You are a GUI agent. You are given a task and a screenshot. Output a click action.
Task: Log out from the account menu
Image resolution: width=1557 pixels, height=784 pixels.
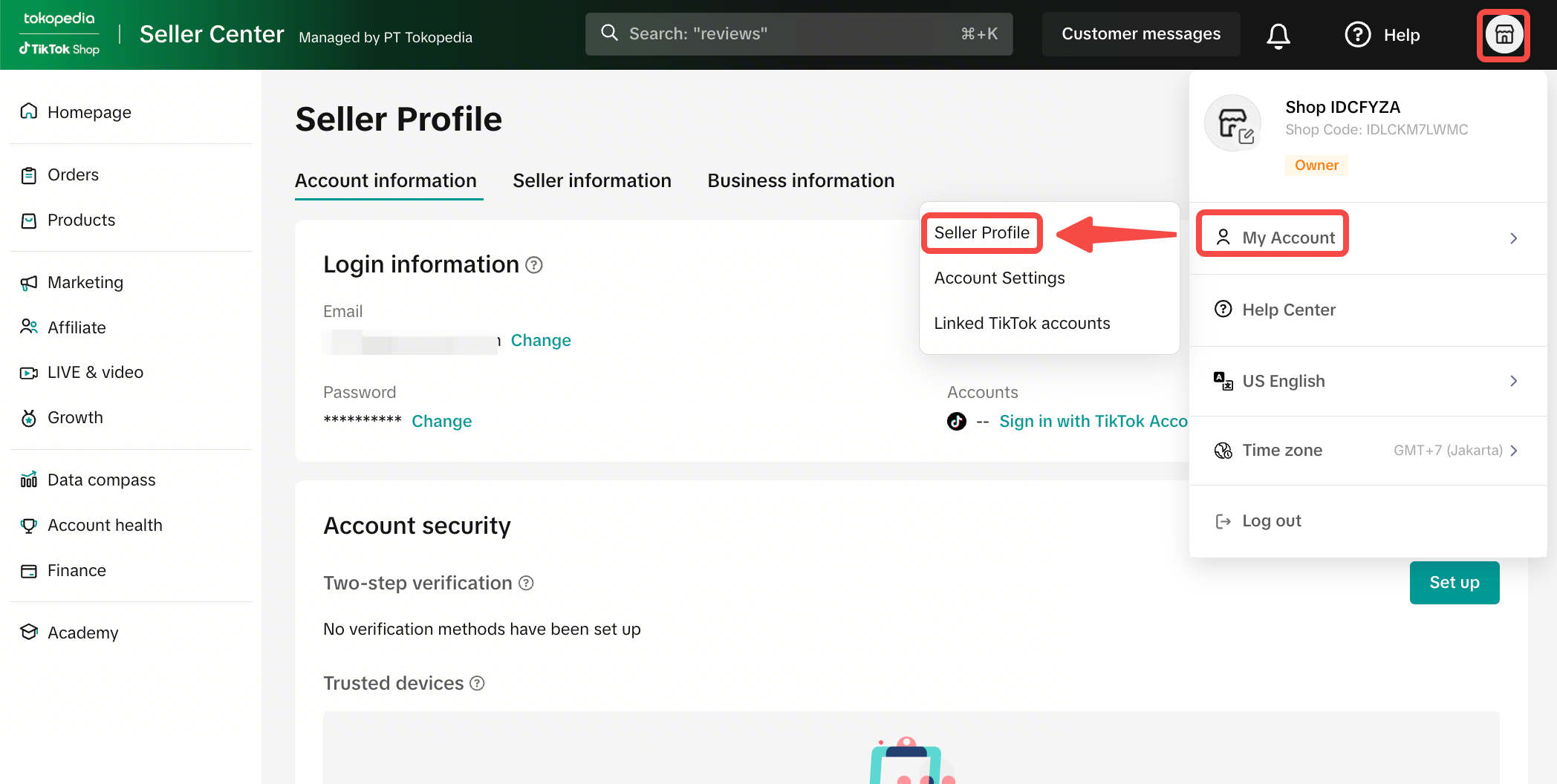point(1271,521)
